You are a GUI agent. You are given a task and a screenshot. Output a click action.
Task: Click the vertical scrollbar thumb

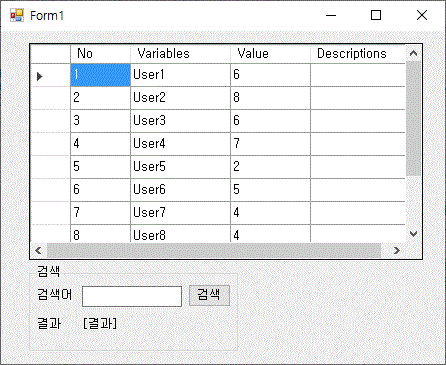tap(413, 118)
